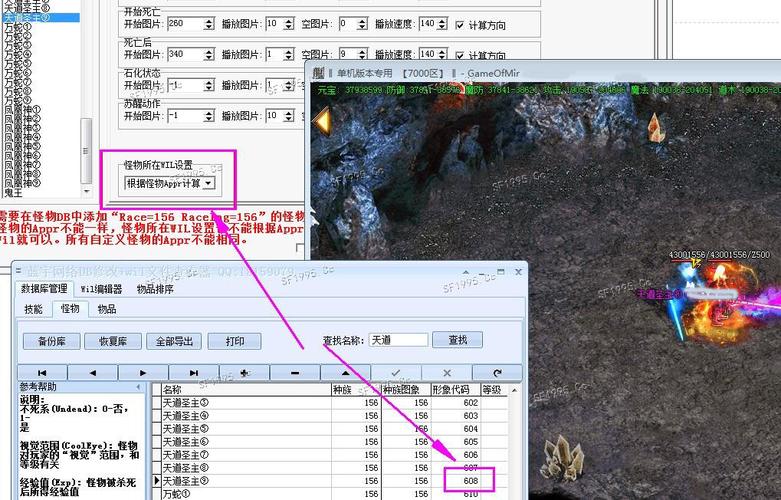Image resolution: width=781 pixels, height=500 pixels.
Task: Click the 形象代码 cell showing 608
Action: point(455,481)
